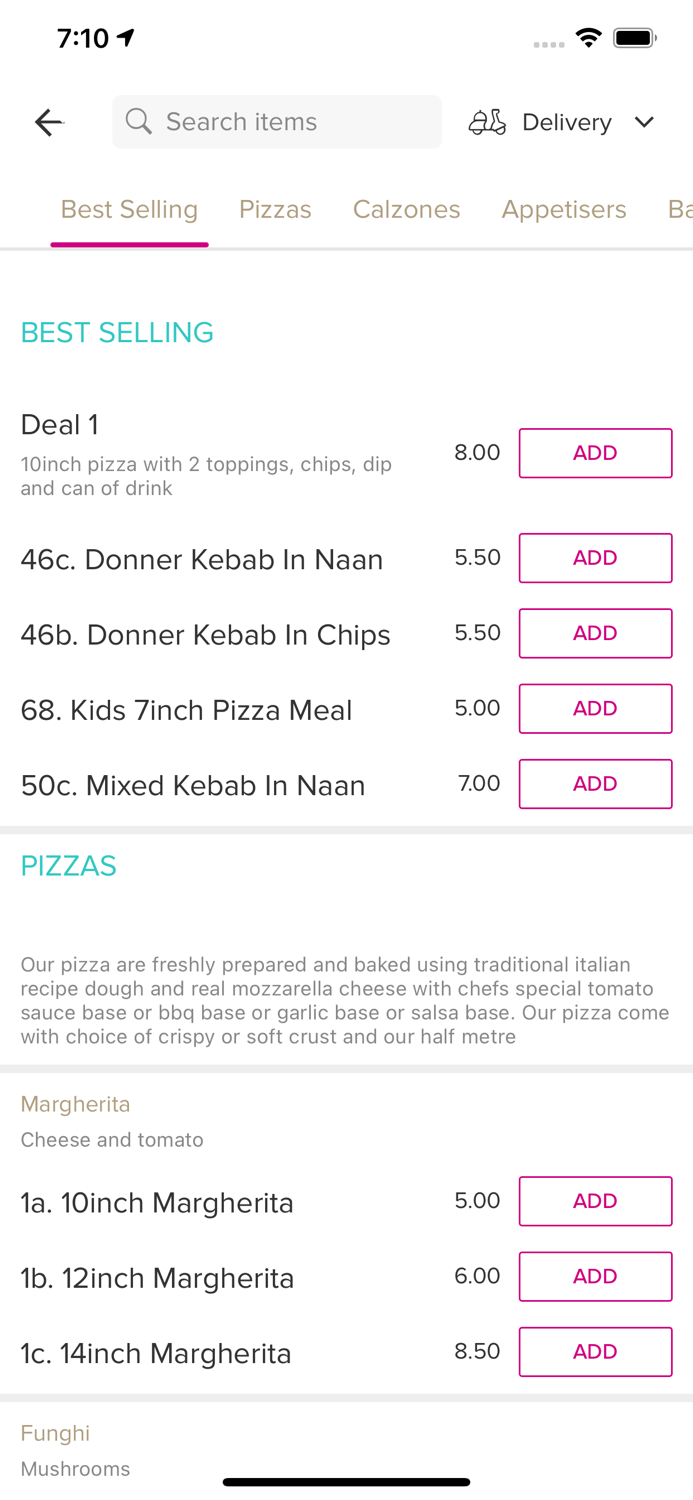Open the Appetisers tab
Screen dimensions: 693x1500
(564, 210)
